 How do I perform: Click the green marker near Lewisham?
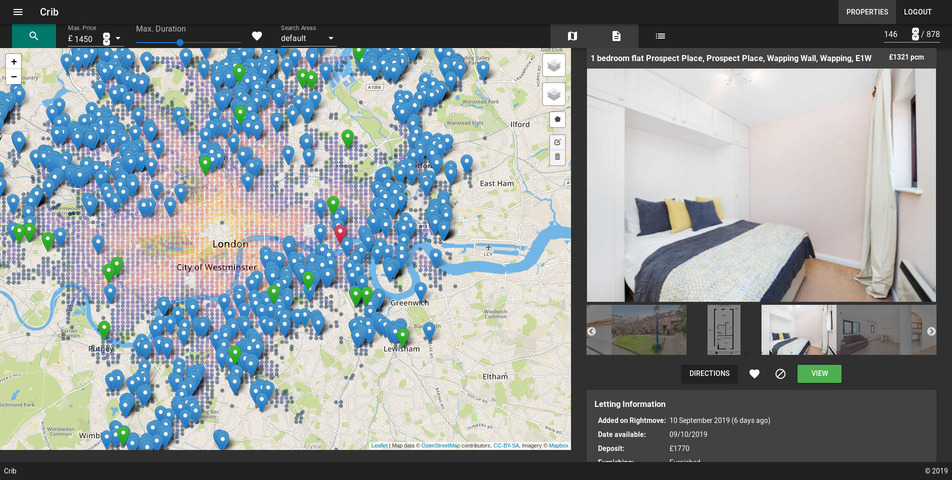tap(403, 337)
